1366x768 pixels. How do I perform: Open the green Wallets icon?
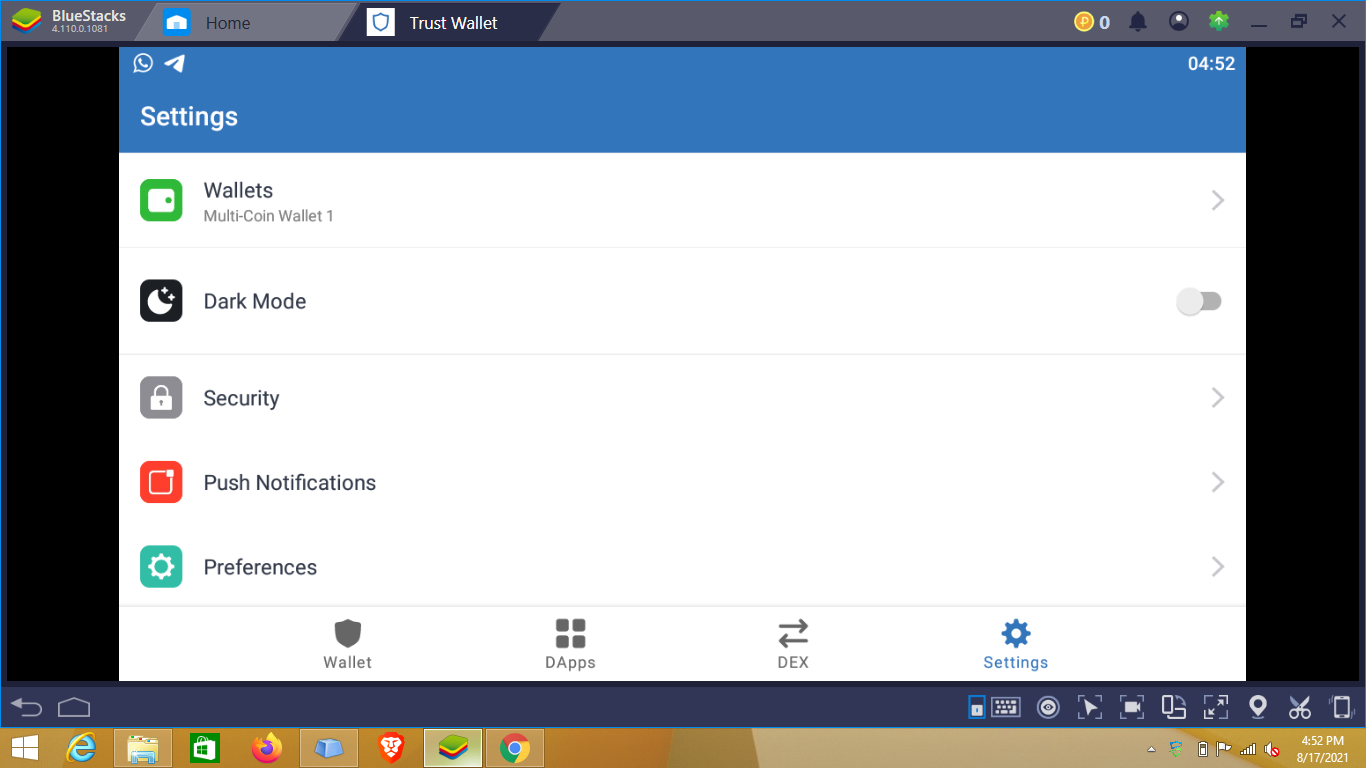click(x=161, y=200)
